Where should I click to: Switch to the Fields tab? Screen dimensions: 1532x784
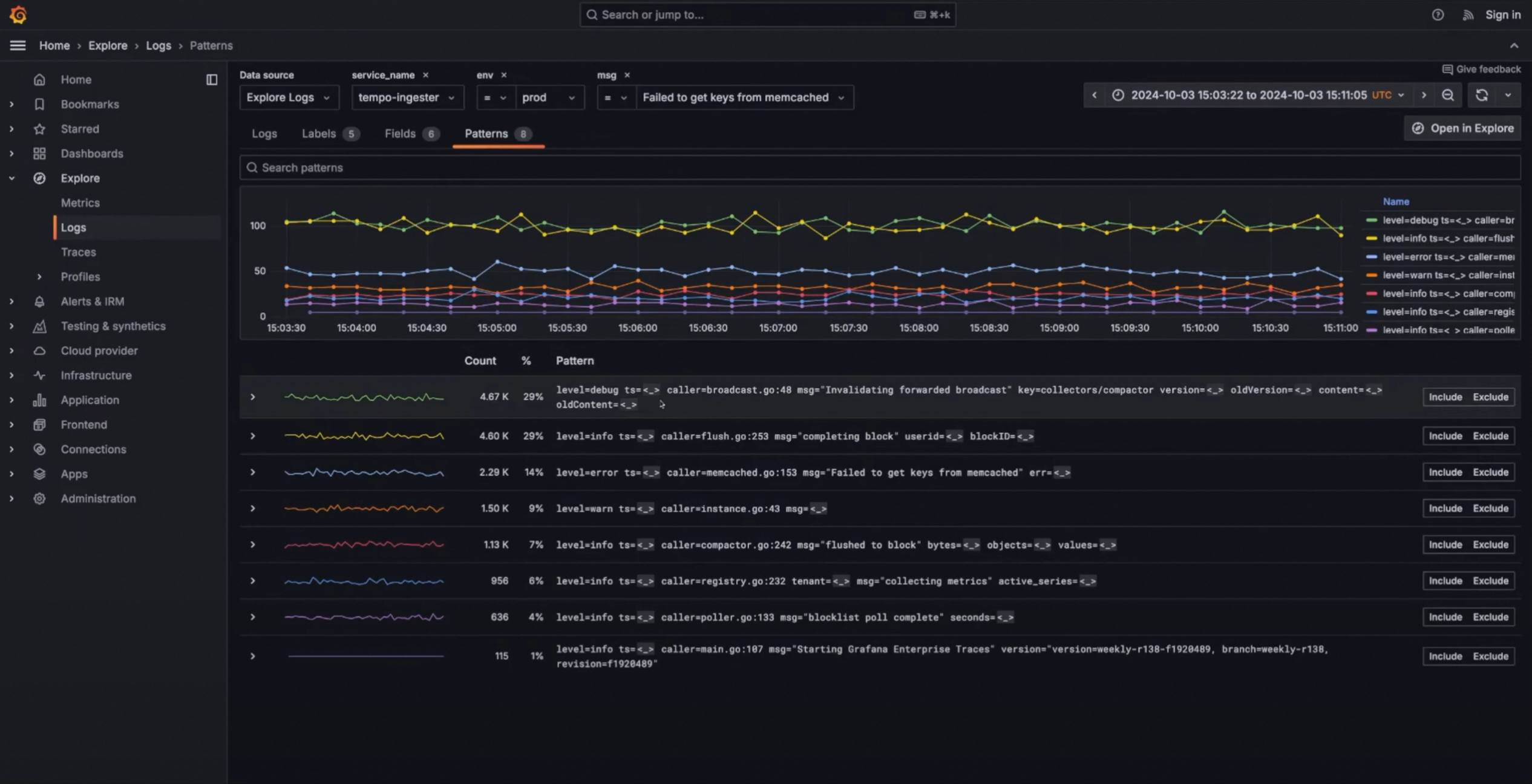pyautogui.click(x=411, y=134)
